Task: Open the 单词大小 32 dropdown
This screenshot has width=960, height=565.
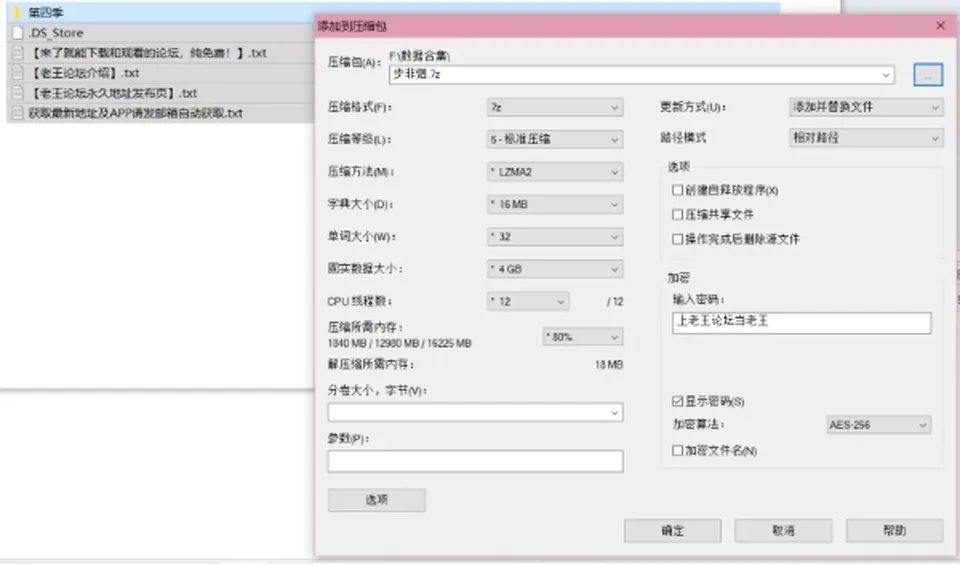Action: coord(555,237)
